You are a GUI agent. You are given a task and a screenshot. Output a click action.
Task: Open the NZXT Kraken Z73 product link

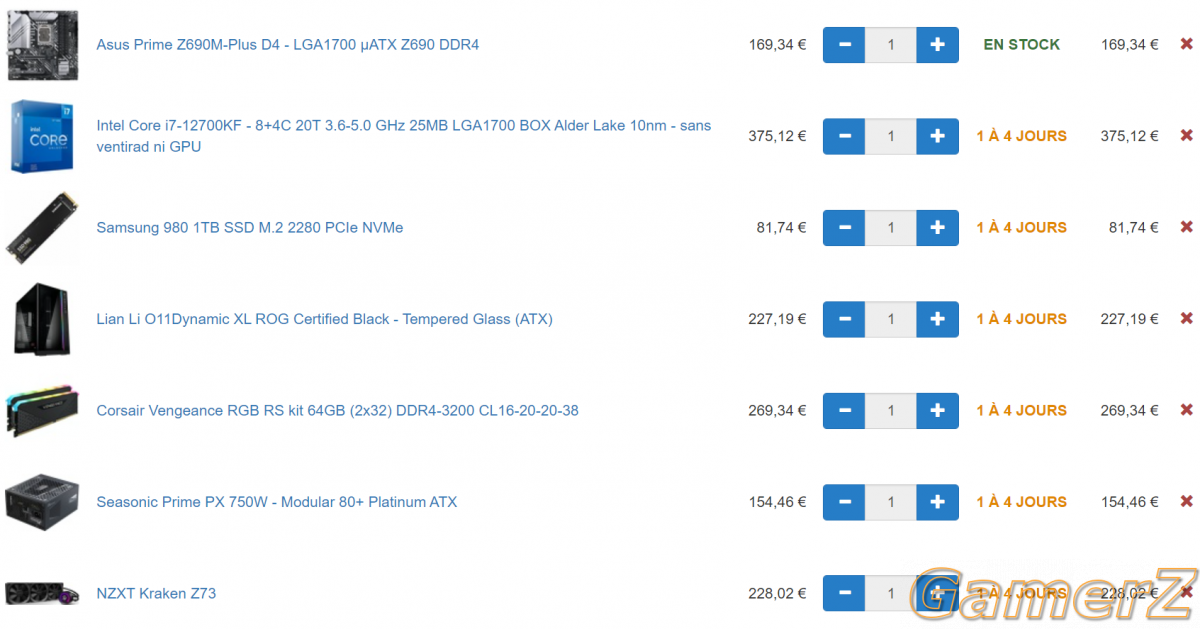(x=156, y=594)
